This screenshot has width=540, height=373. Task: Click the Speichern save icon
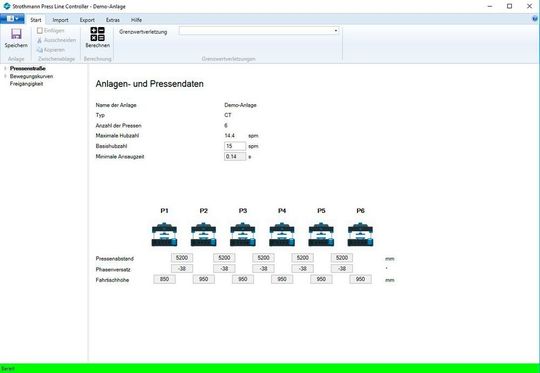pos(16,34)
